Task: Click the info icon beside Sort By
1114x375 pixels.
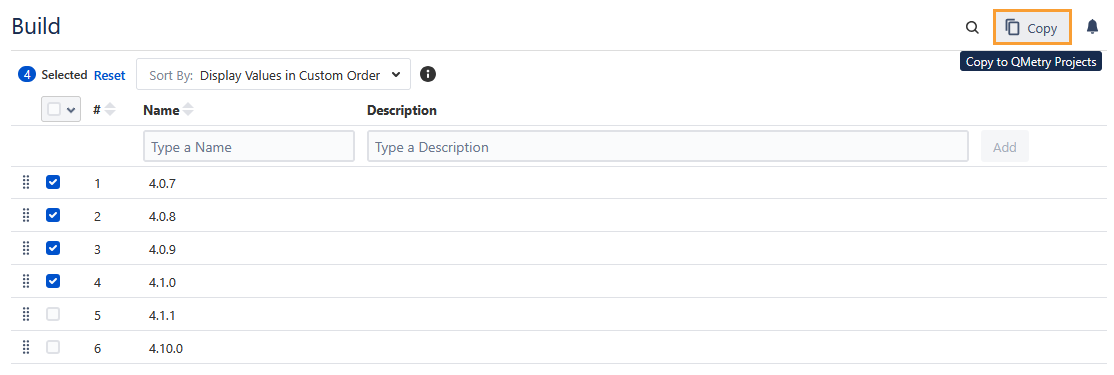Action: coord(428,74)
